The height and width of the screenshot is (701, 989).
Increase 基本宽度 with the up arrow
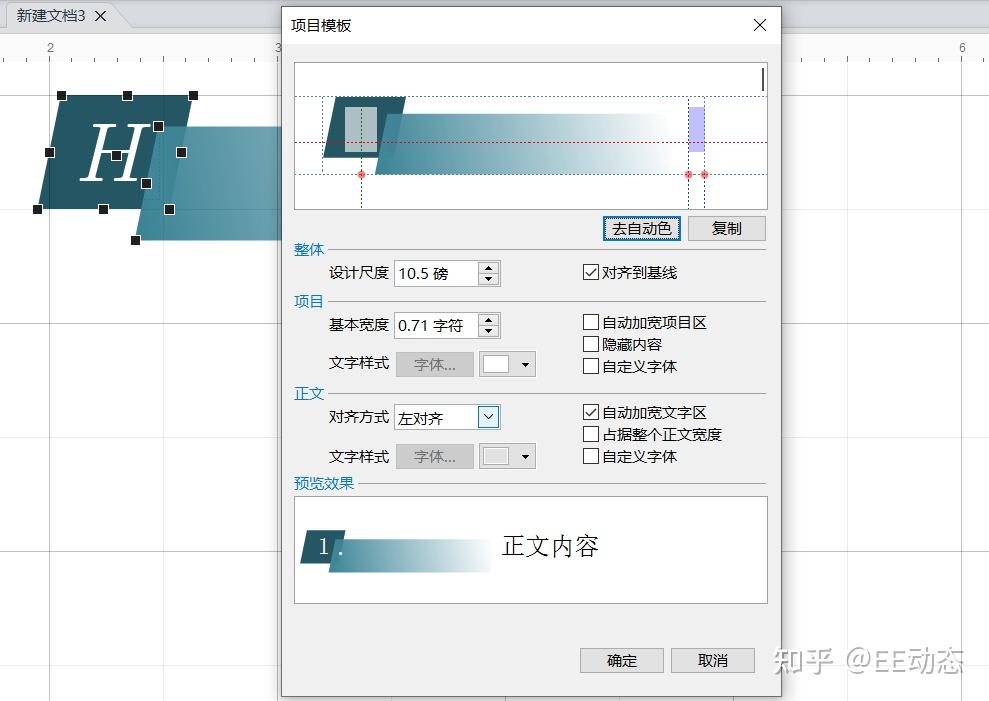(x=489, y=320)
